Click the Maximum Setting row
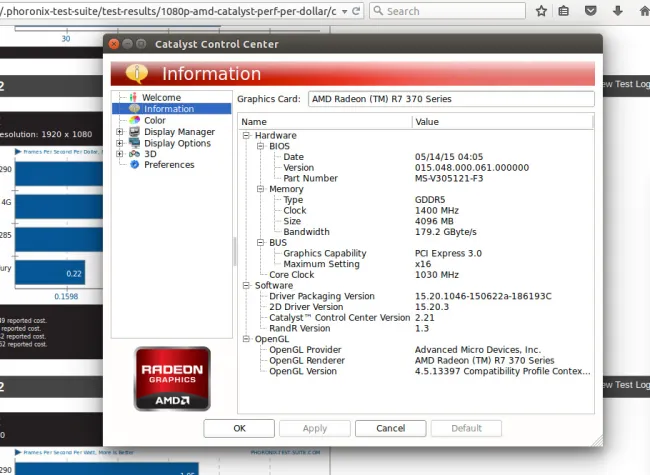Screen dimensions: 650x475 (x=416, y=264)
